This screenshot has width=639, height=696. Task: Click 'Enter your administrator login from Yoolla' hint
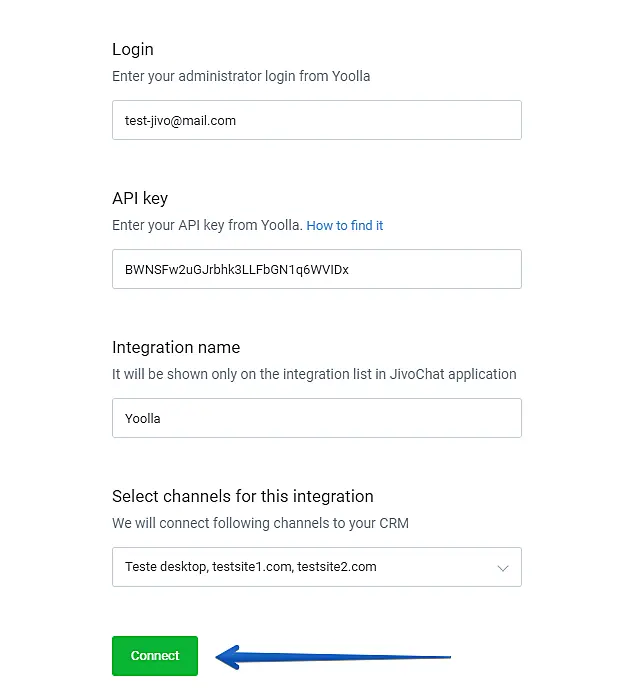click(241, 76)
